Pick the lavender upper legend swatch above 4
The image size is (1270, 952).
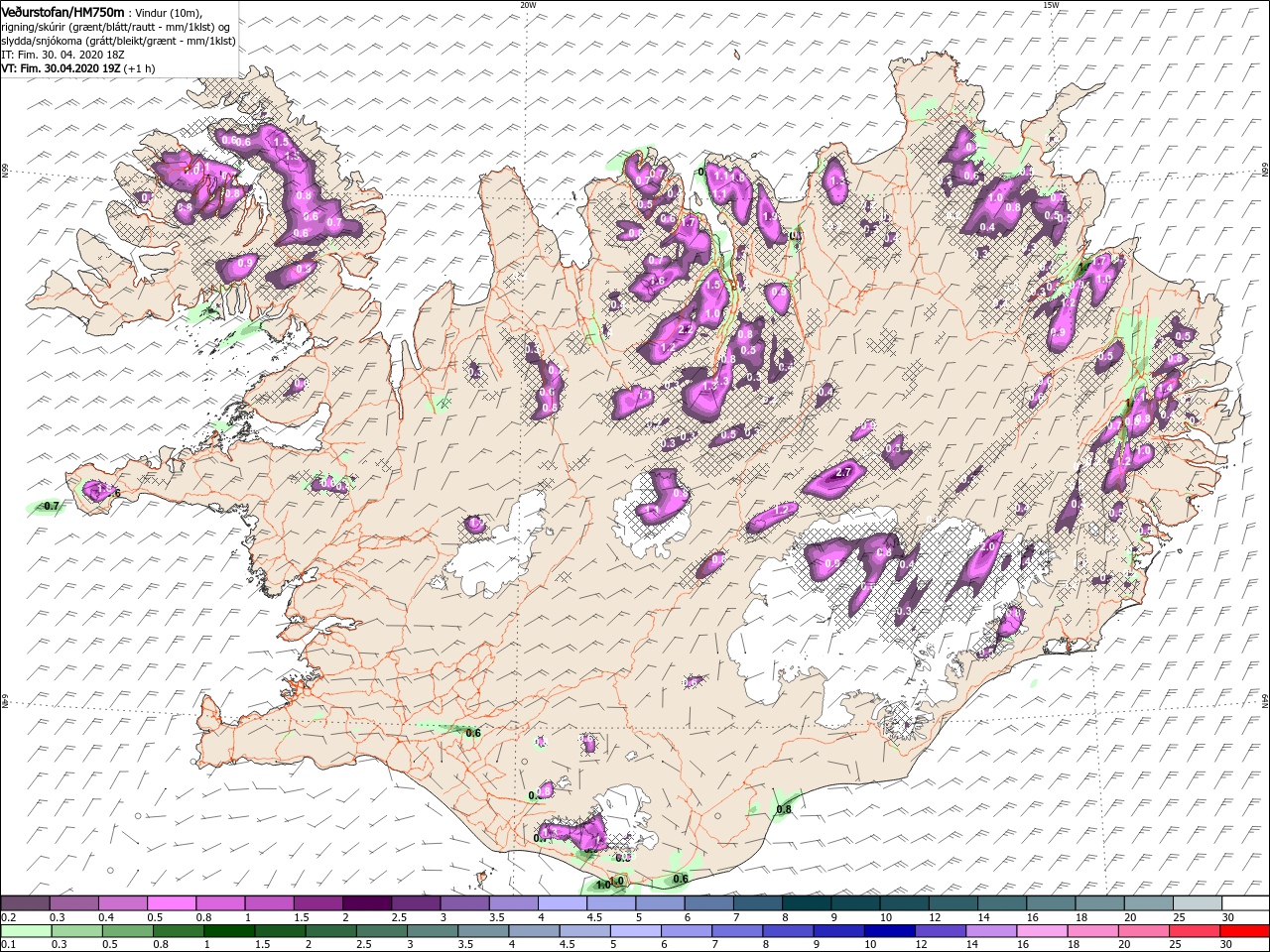(562, 903)
